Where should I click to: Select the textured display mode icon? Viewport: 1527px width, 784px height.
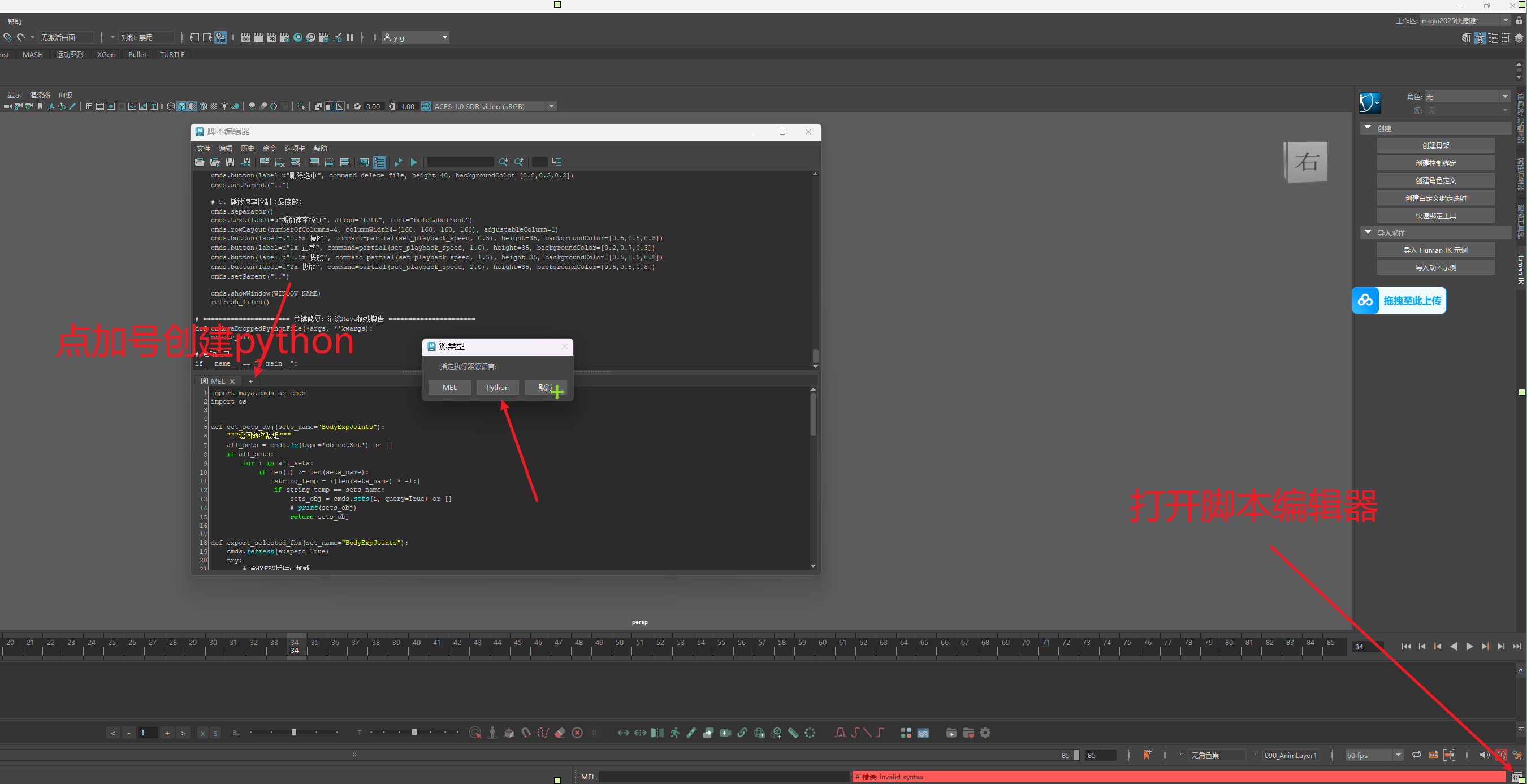(x=193, y=106)
